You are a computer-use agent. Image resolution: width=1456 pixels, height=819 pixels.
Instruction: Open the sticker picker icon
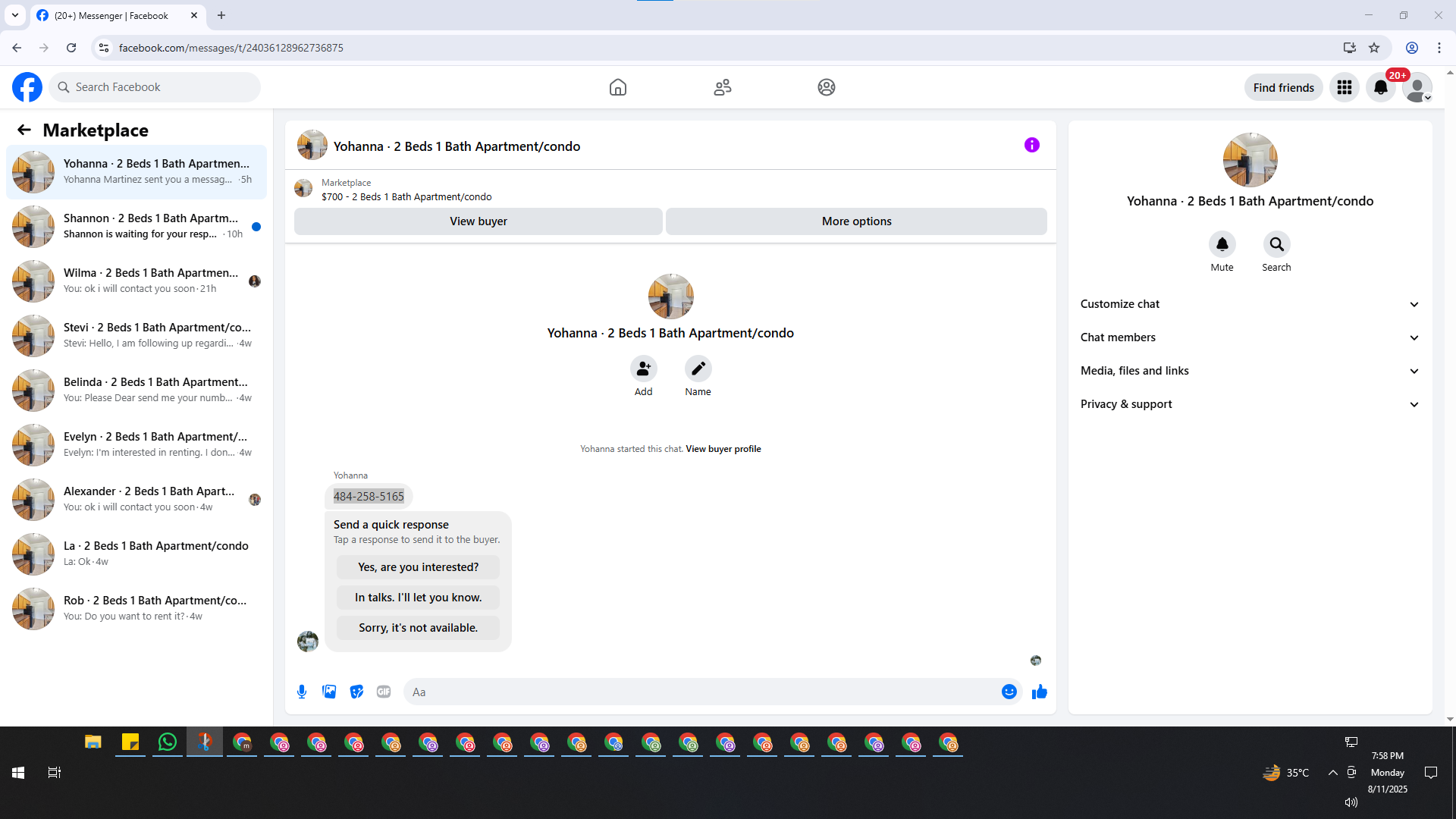(x=356, y=692)
